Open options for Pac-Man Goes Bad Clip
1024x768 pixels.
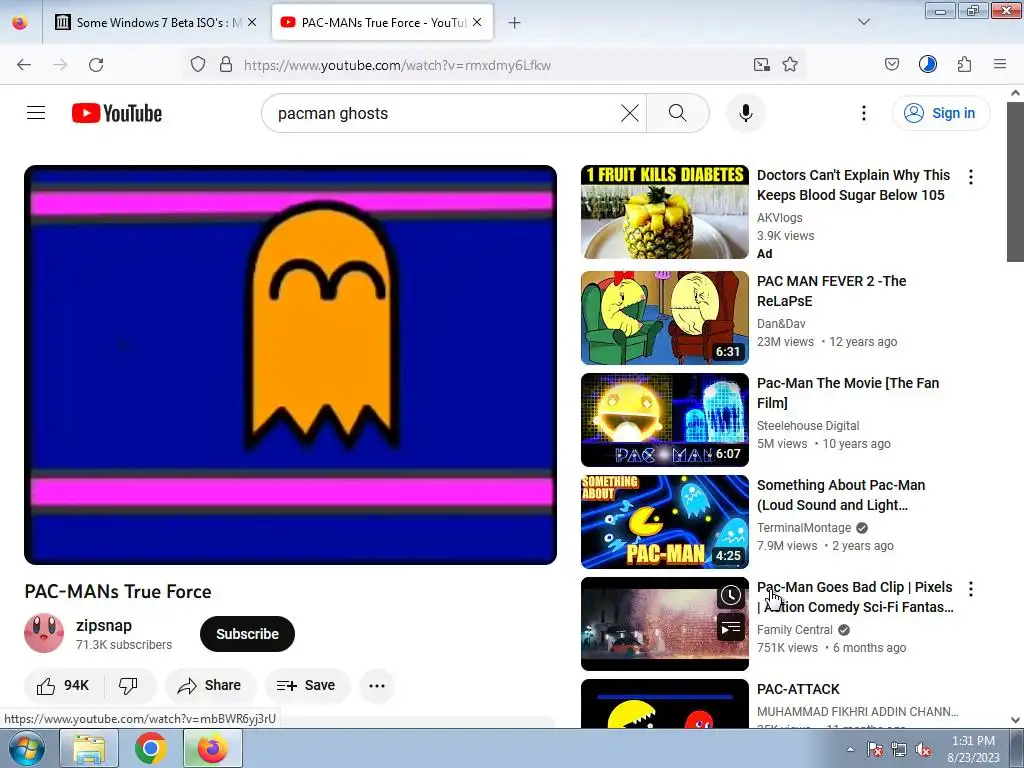[x=971, y=589]
